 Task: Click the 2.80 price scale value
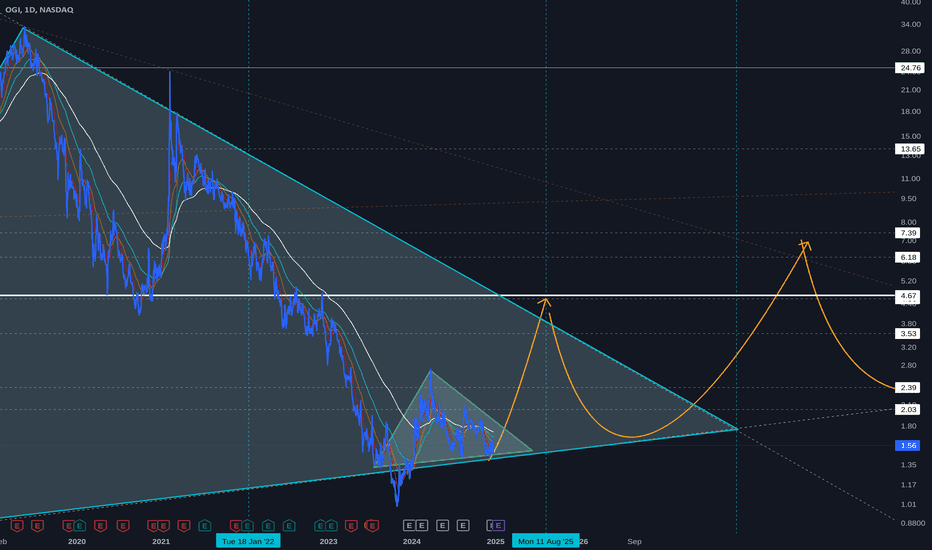(x=908, y=365)
